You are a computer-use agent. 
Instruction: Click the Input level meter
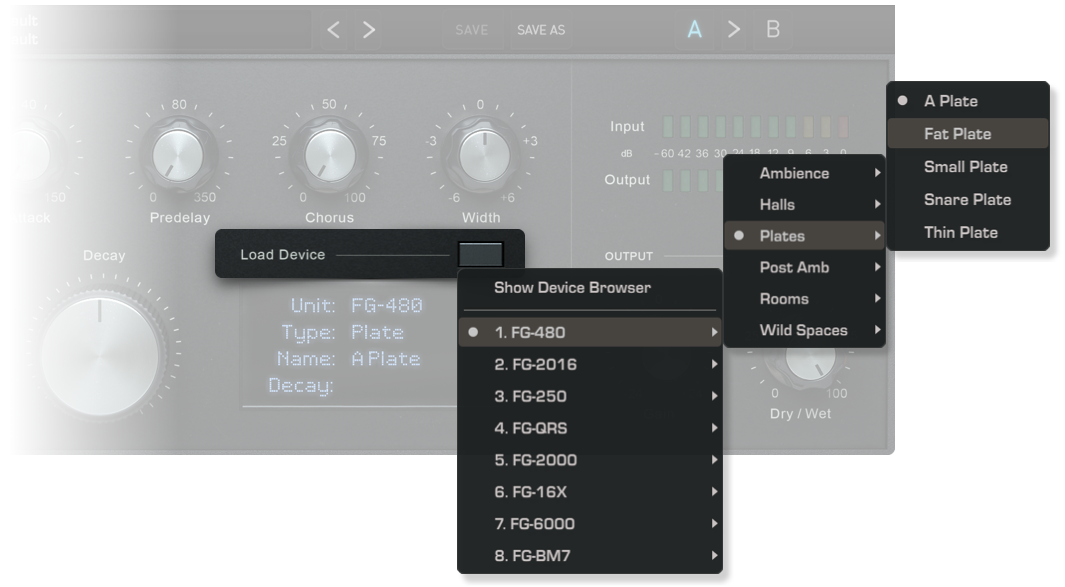[755, 126]
